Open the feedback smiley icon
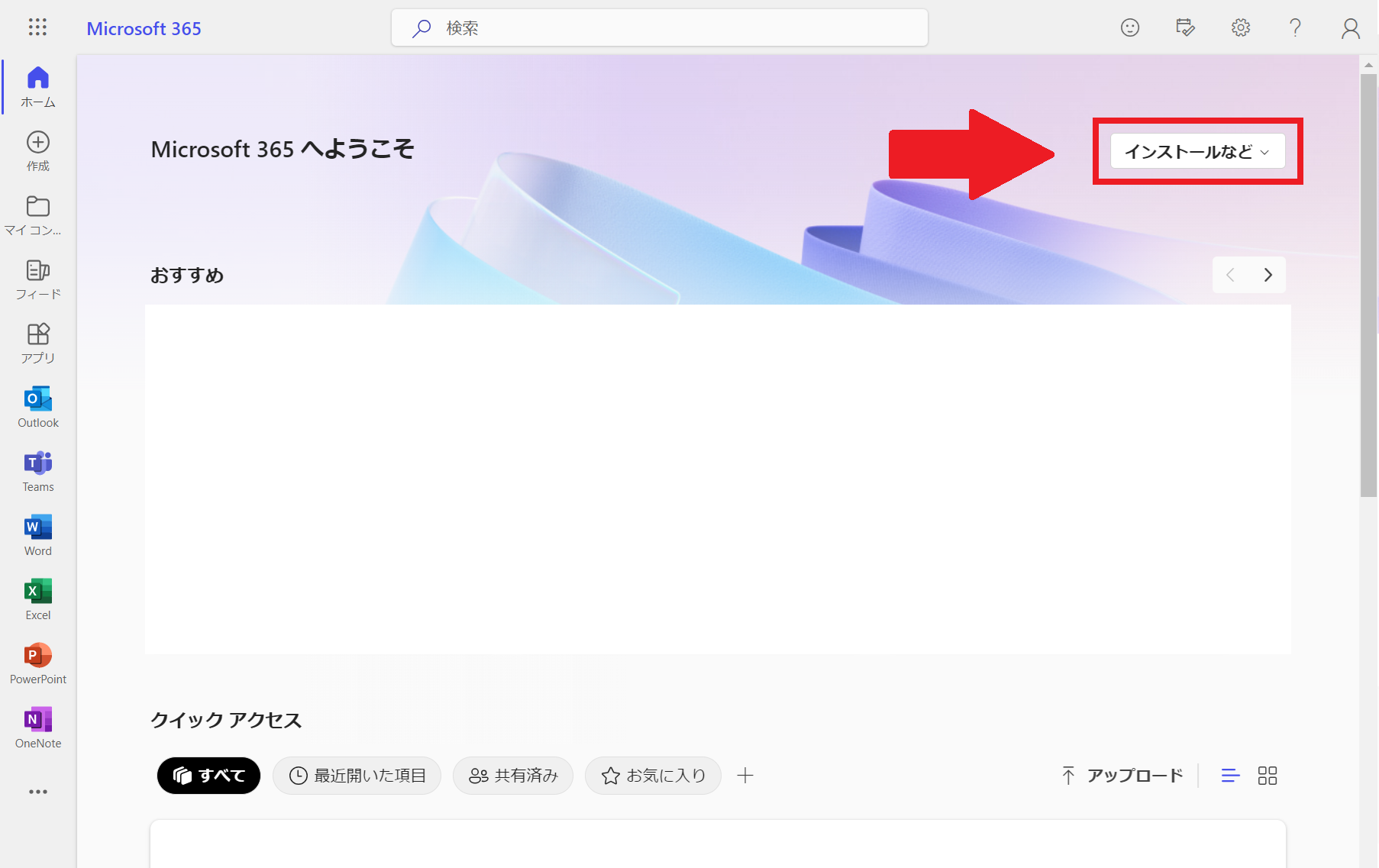 [1130, 27]
